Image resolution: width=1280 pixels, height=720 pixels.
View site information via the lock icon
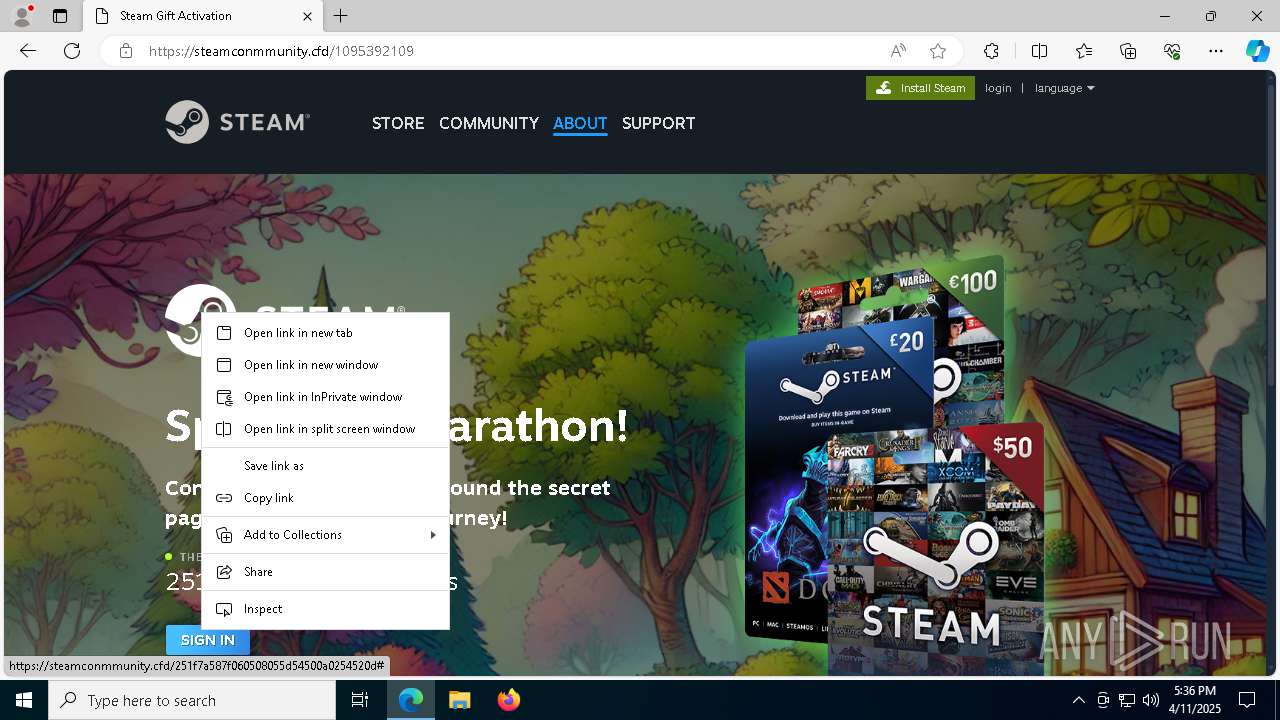[125, 51]
